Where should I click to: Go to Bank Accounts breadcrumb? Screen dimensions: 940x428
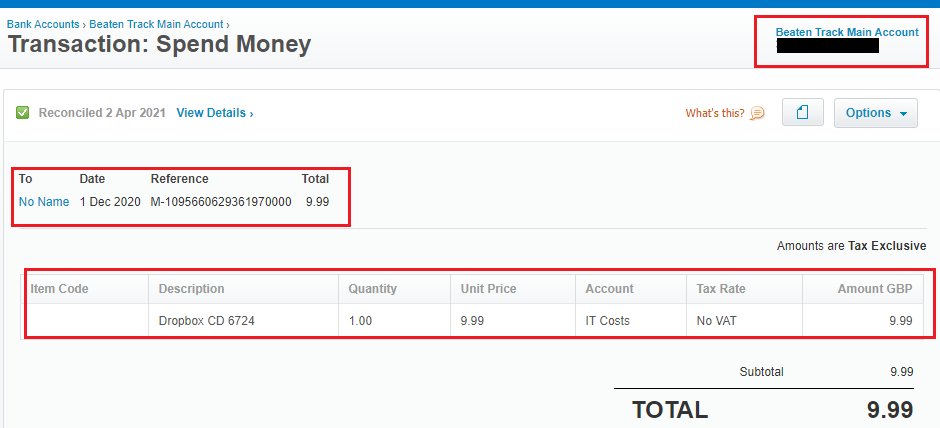43,25
